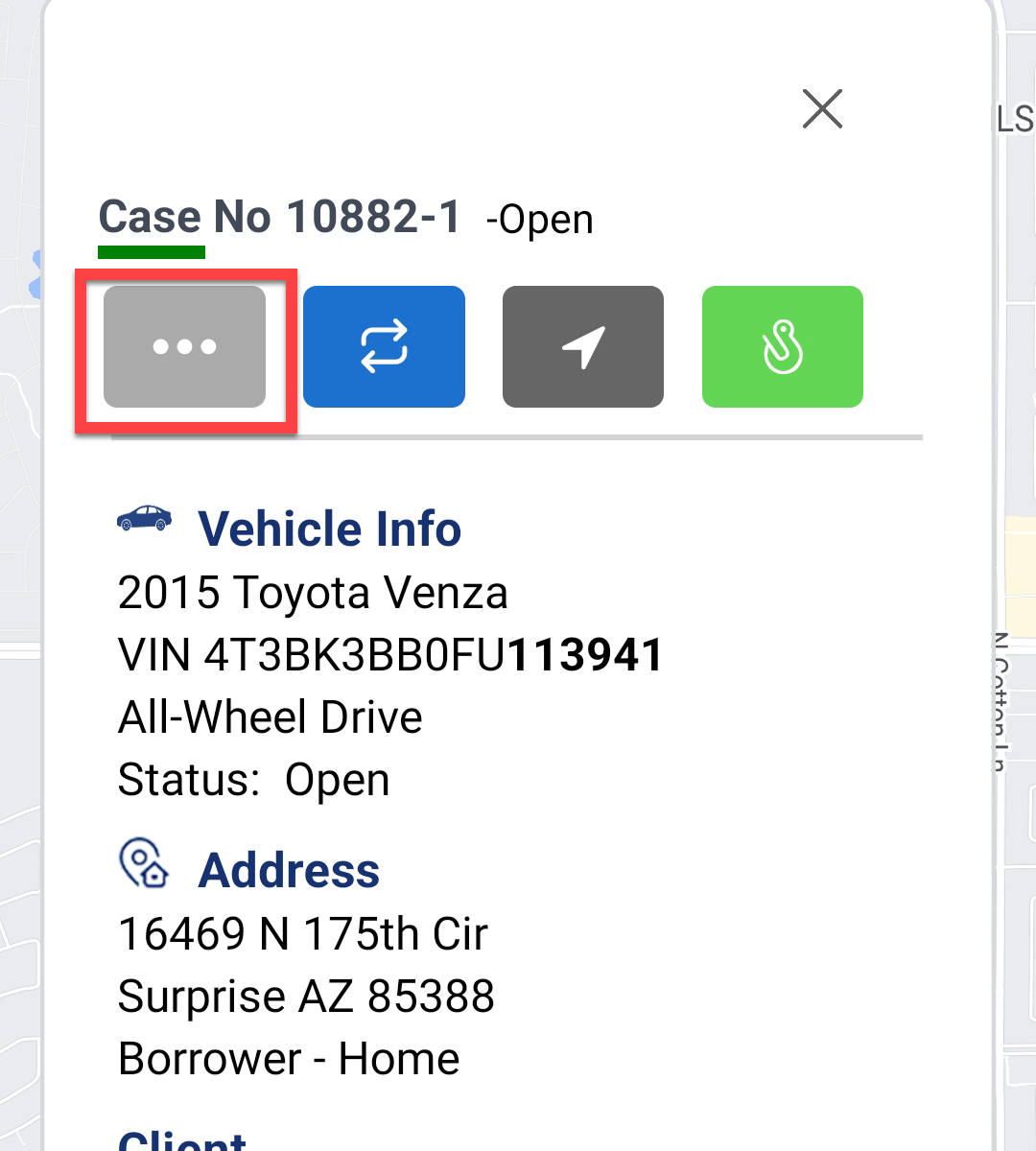Tap the green tow hook button

(783, 346)
